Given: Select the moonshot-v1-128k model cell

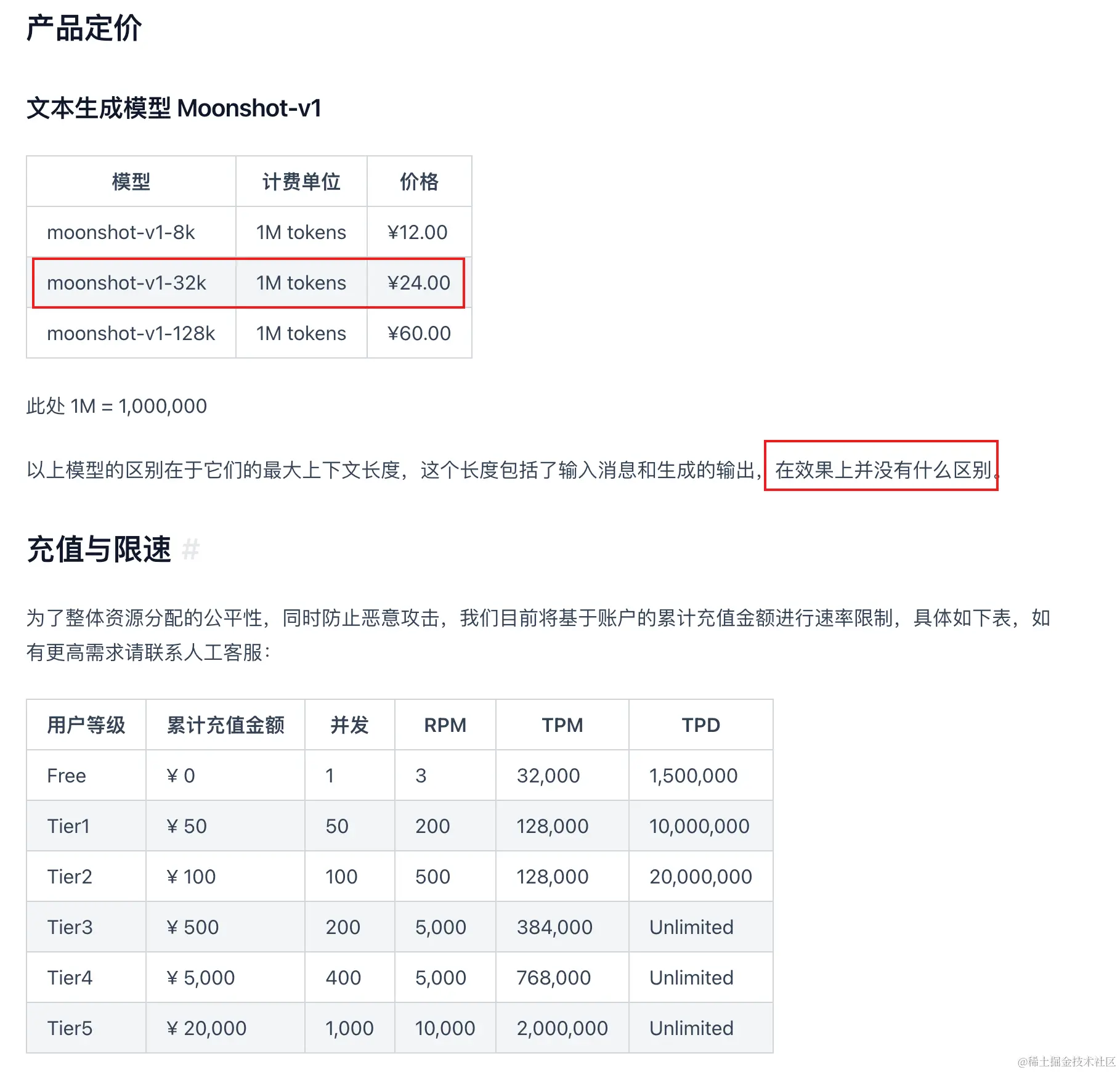Looking at the screenshot, I should (x=131, y=333).
